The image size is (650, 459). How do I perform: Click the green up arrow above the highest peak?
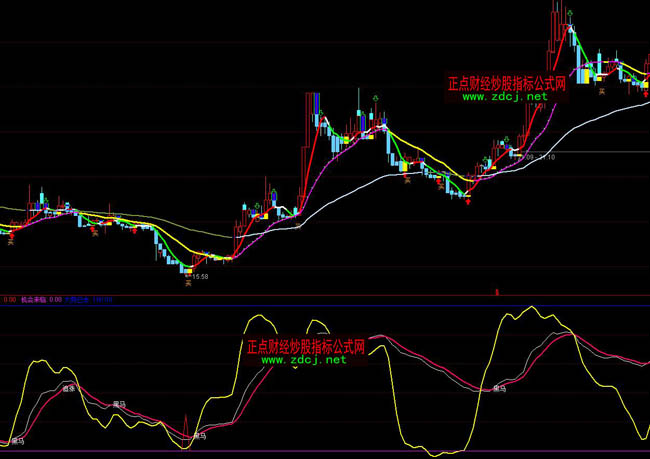(x=569, y=13)
